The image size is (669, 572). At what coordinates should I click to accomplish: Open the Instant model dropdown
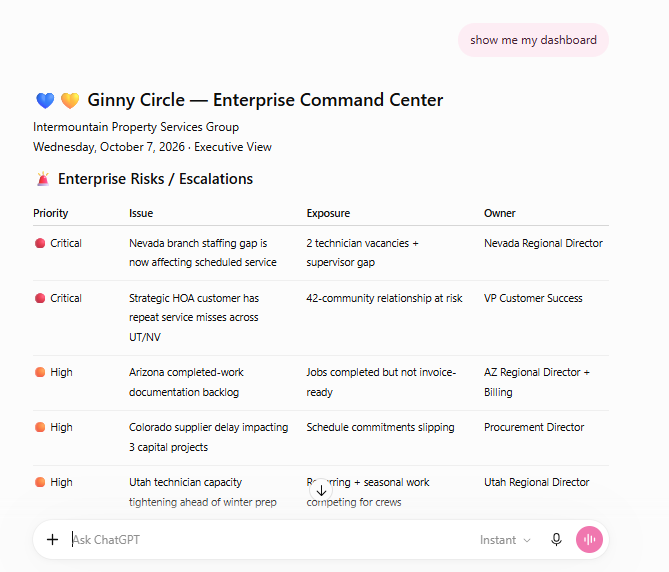(505, 540)
